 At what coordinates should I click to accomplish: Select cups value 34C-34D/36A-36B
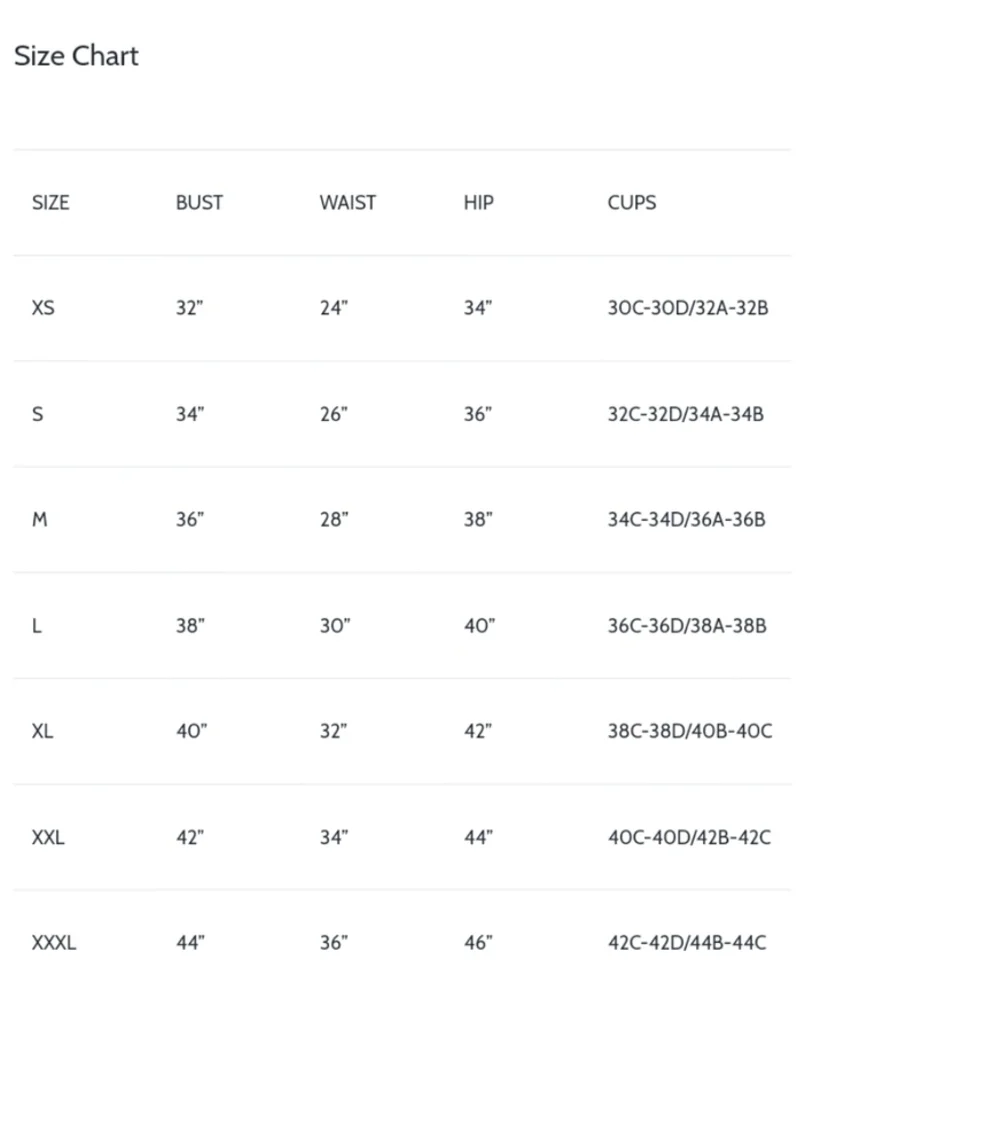(x=687, y=519)
